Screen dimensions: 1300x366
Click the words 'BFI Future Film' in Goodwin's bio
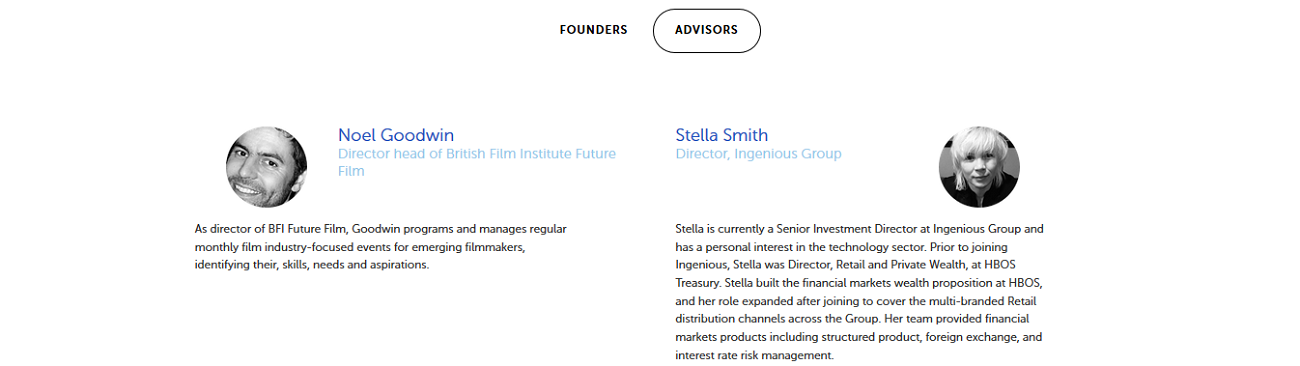tap(307, 229)
